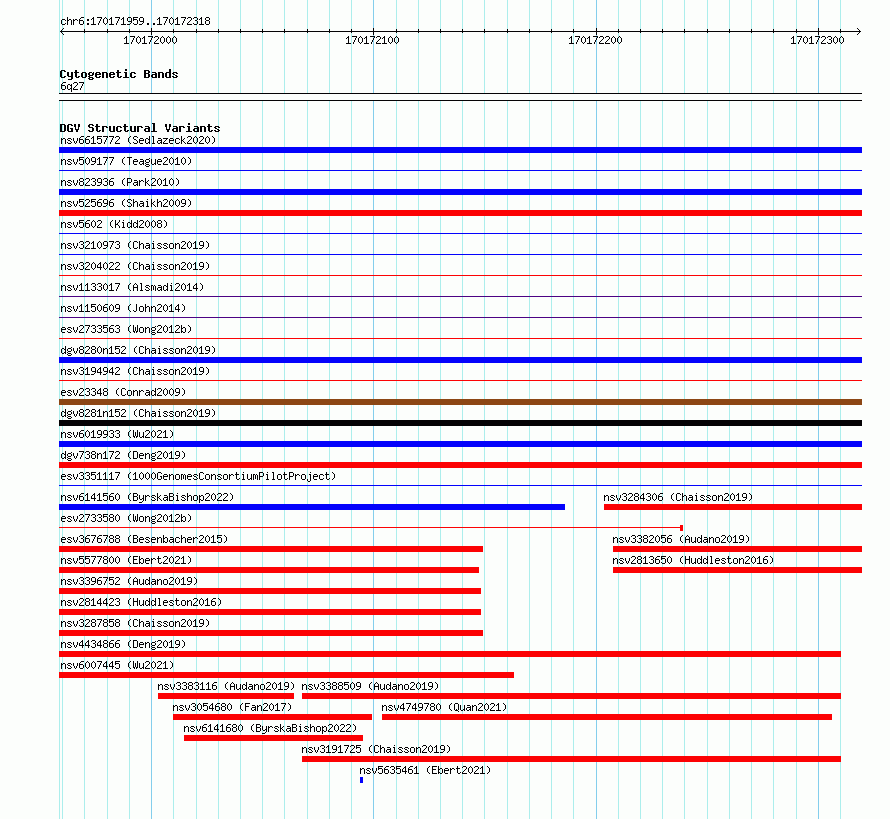This screenshot has height=819, width=890.
Task: Click the right arrow at ruler end
Action: (x=859, y=31)
